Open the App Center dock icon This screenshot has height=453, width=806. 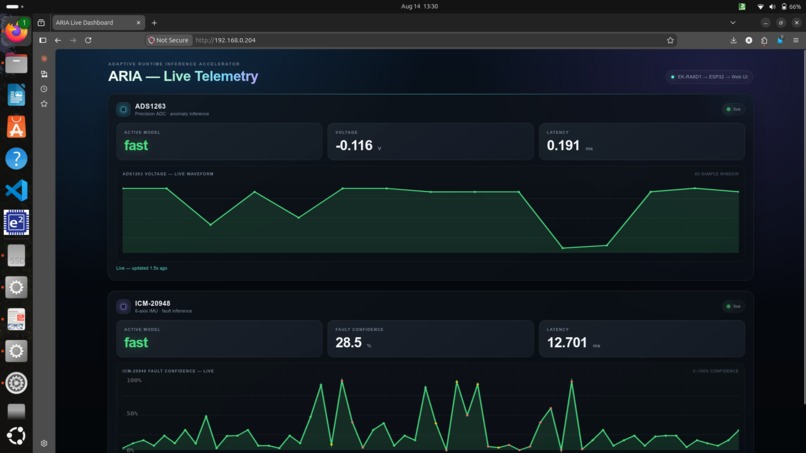tap(16, 127)
